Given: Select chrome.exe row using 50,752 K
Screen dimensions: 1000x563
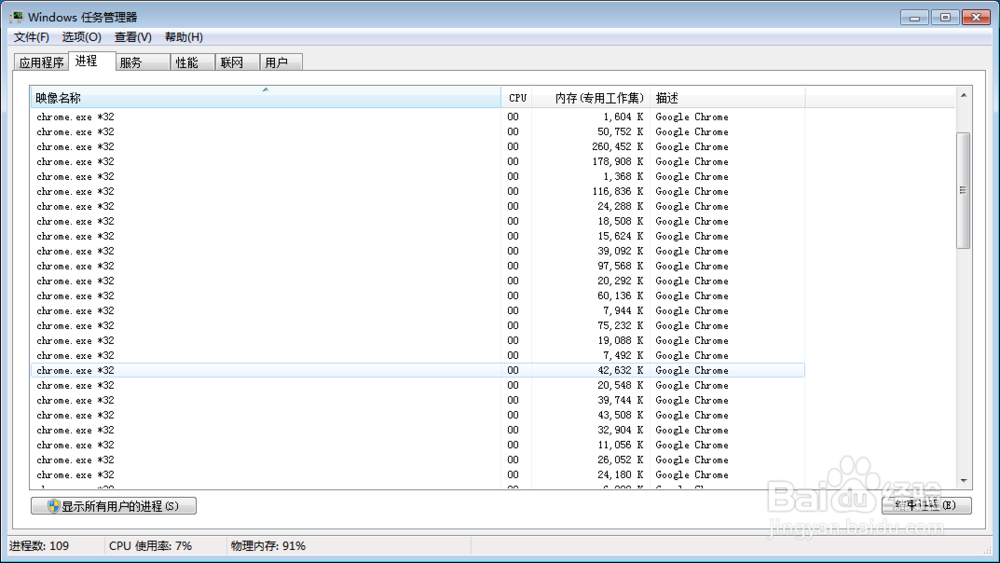Looking at the screenshot, I should [417, 131].
